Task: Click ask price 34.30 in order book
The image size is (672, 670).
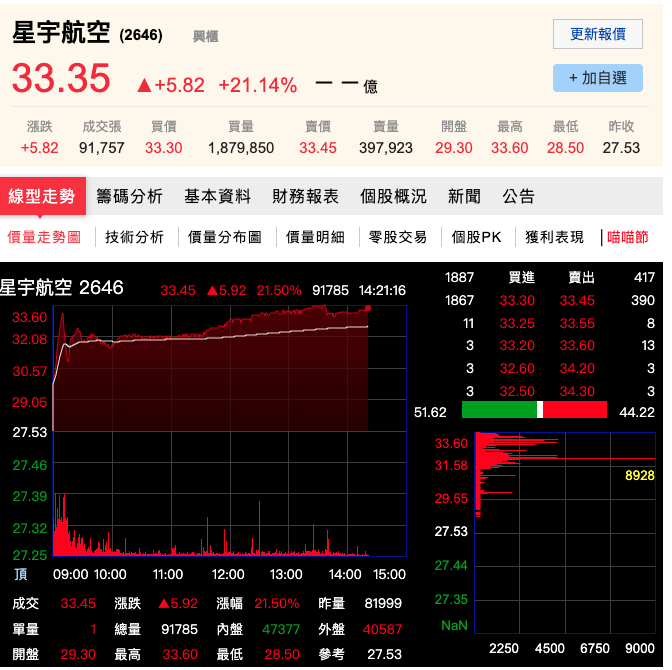Action: coord(577,391)
